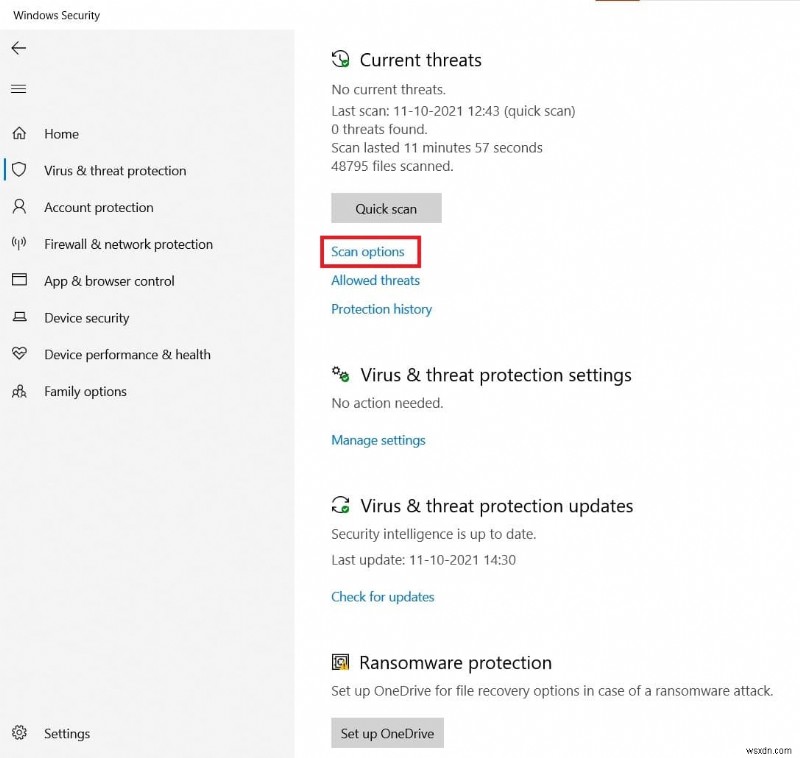Set up OneDrive for ransomware recovery

[386, 732]
